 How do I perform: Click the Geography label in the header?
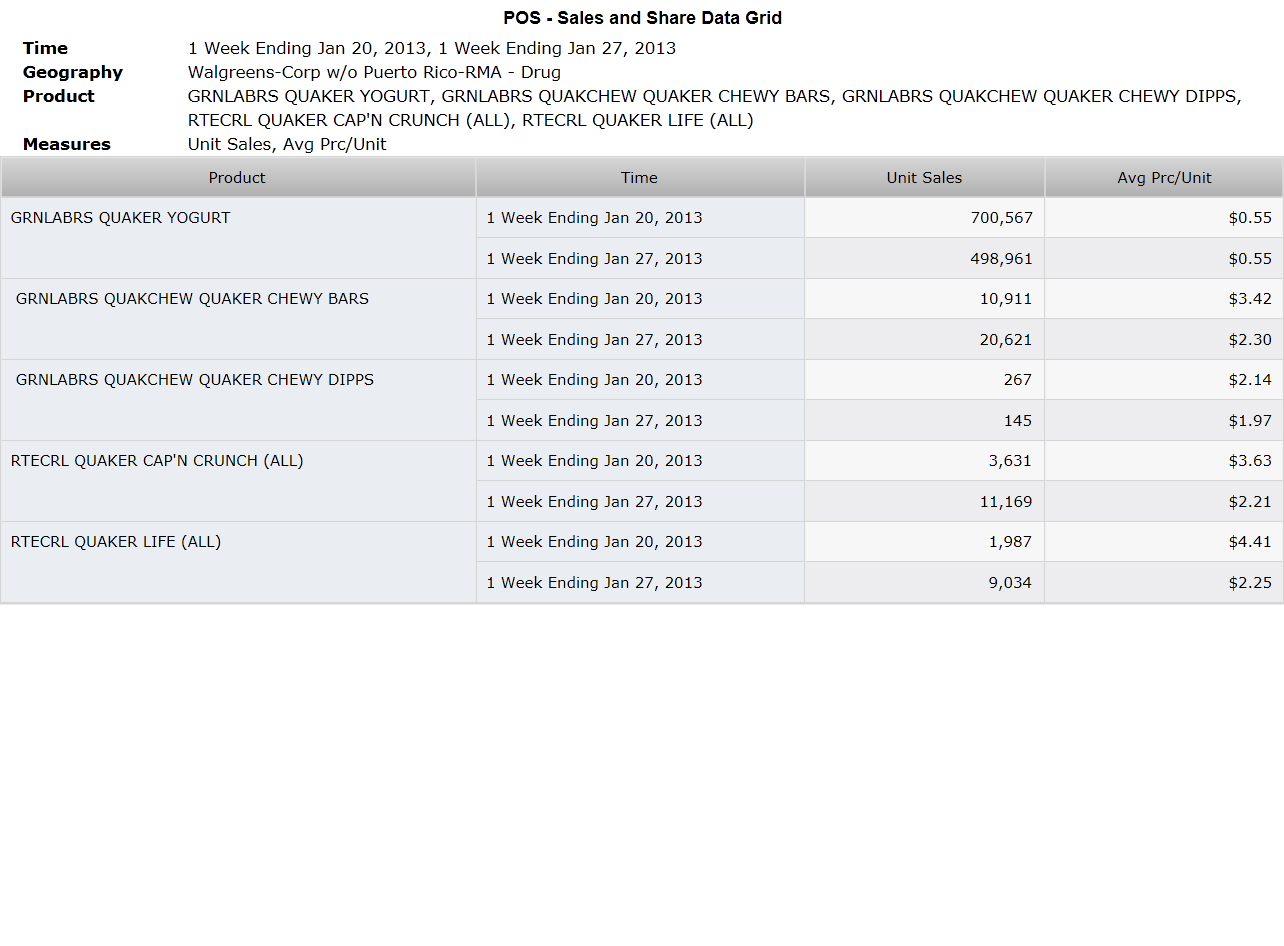73,72
